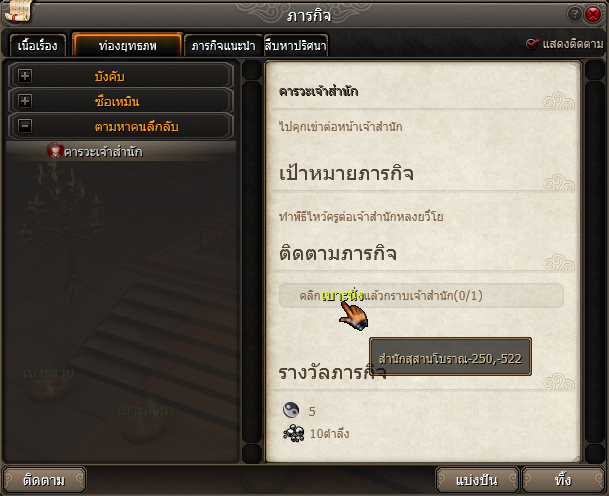Expand the ซือเหมิน quest category

(x=25, y=101)
